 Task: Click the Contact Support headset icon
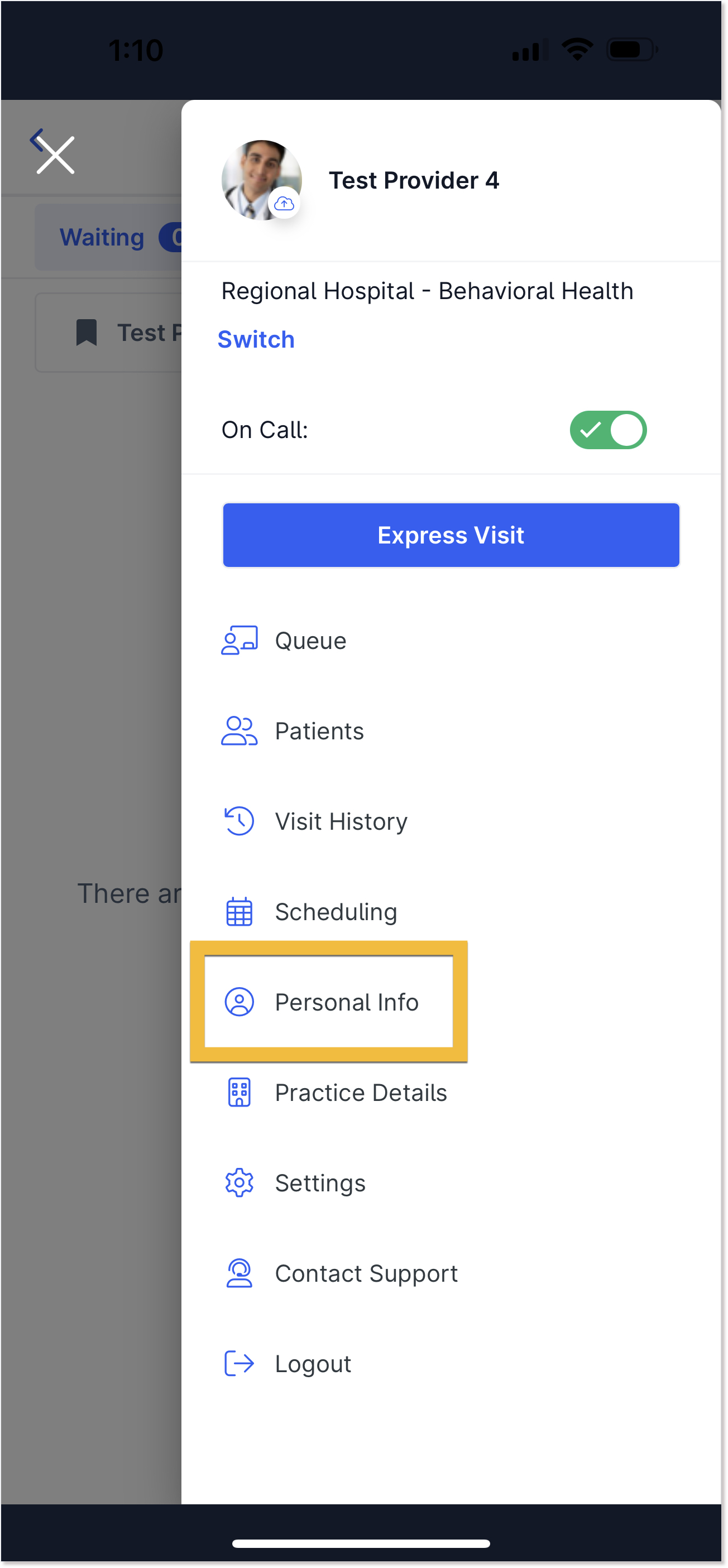pyautogui.click(x=240, y=1273)
